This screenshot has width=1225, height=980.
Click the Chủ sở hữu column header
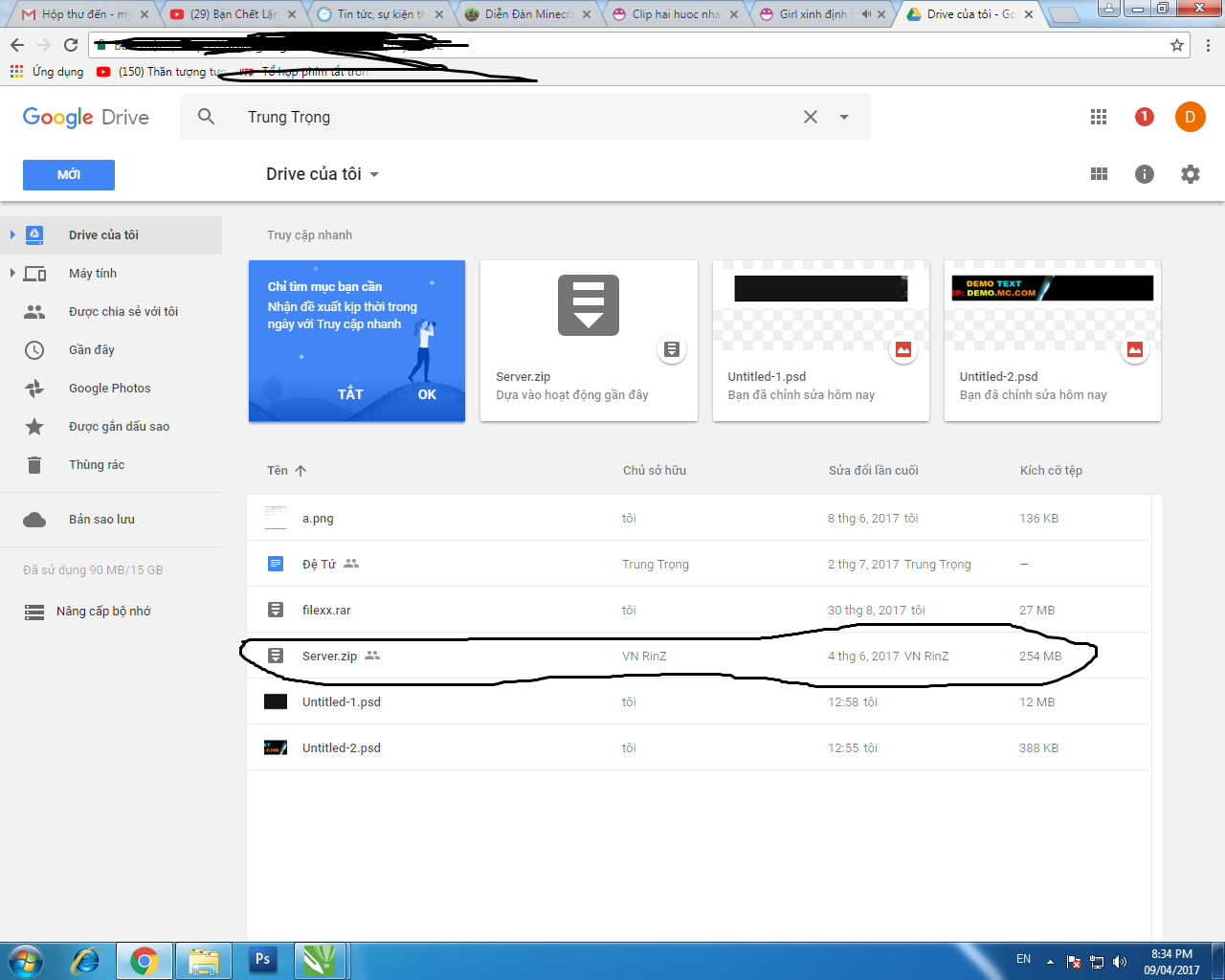(655, 471)
